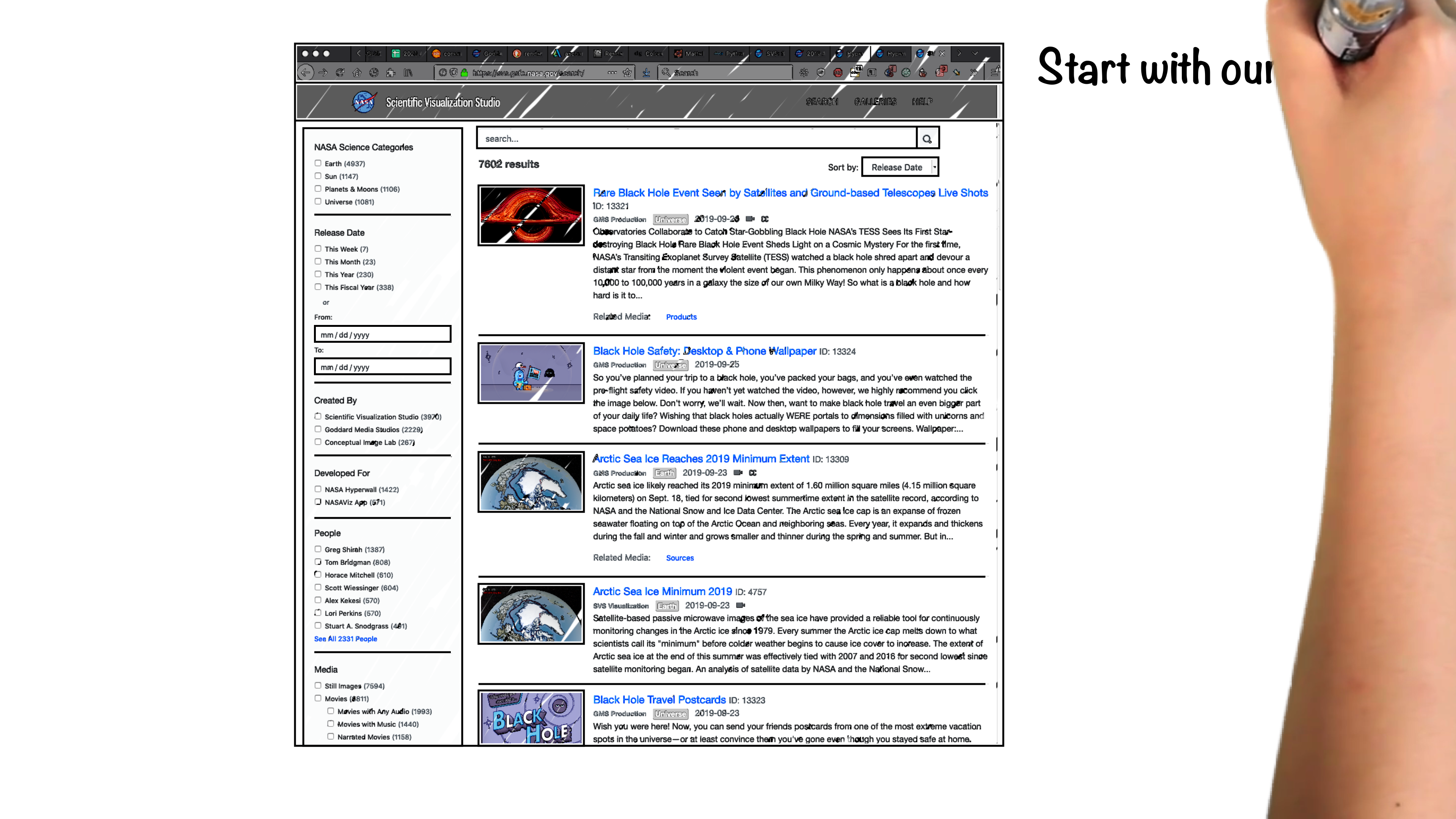Bookmark page with the star icon

tap(627, 72)
